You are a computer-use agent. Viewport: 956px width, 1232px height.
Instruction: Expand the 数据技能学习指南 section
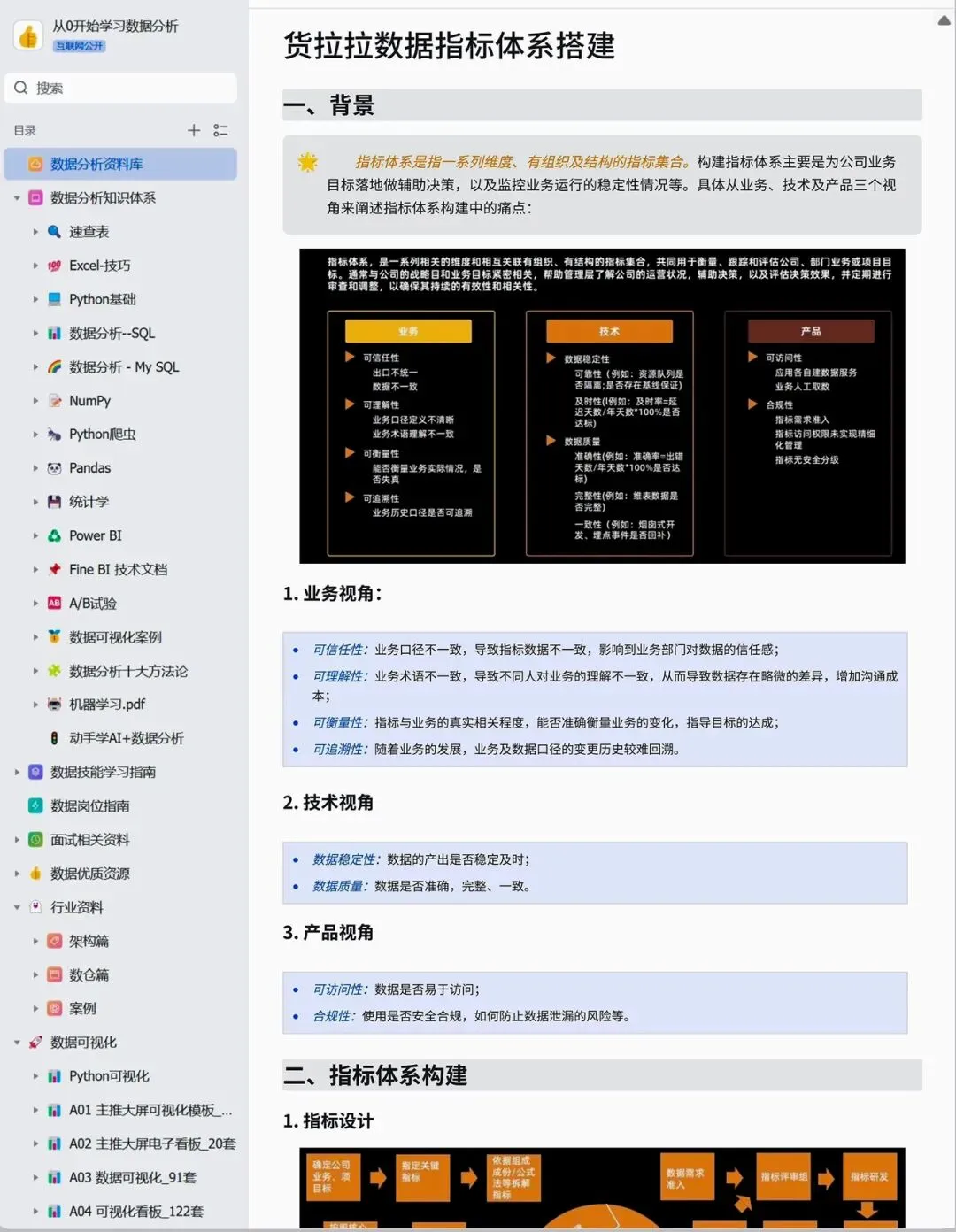[x=17, y=772]
